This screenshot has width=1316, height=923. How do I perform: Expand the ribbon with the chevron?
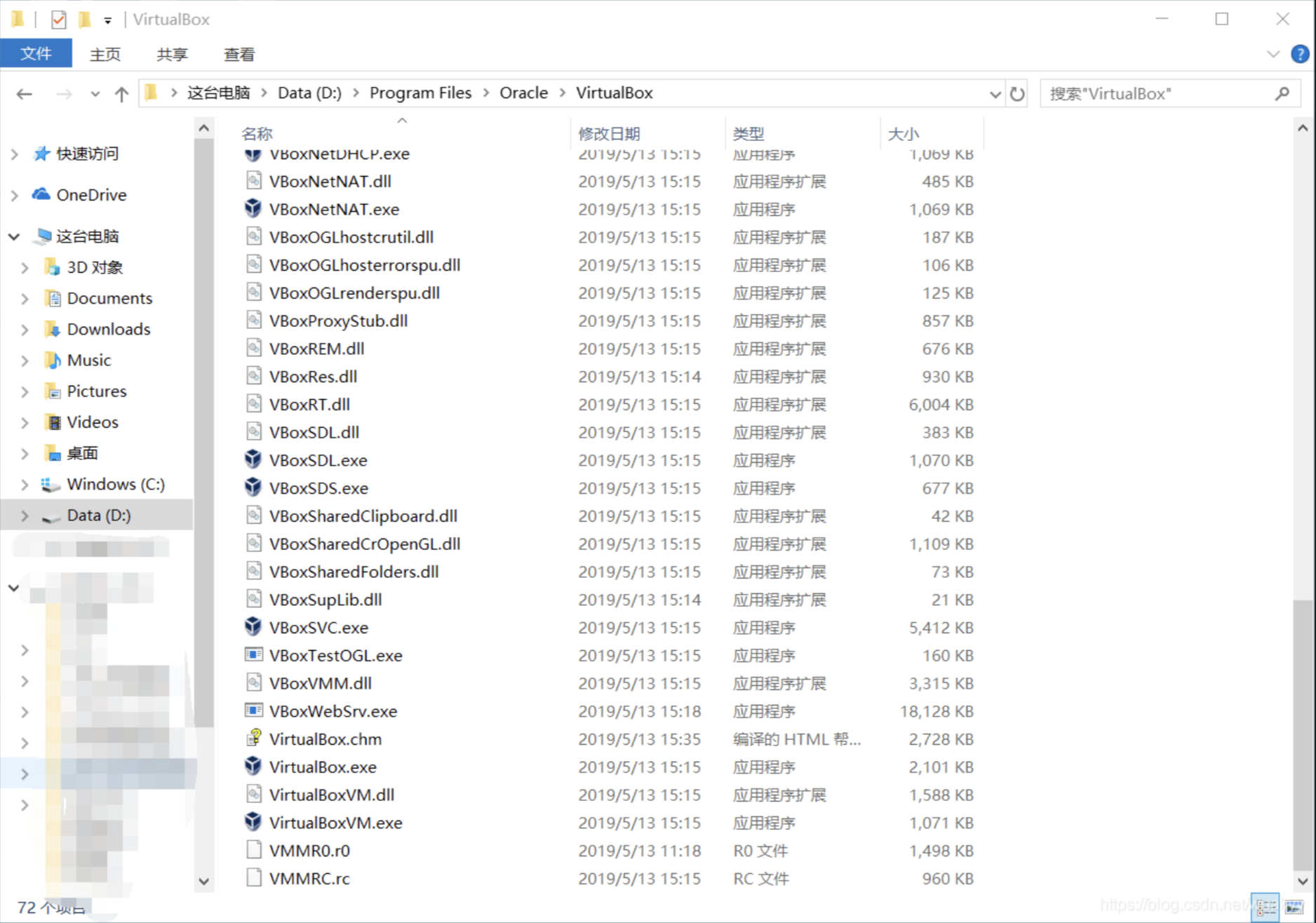click(1273, 54)
